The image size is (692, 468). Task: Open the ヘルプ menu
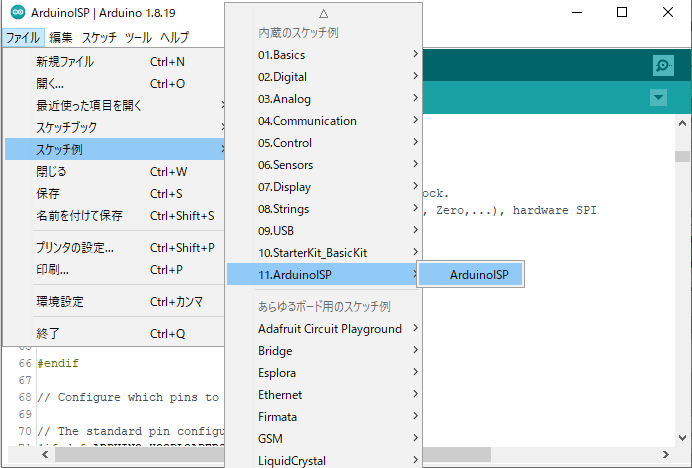click(175, 38)
